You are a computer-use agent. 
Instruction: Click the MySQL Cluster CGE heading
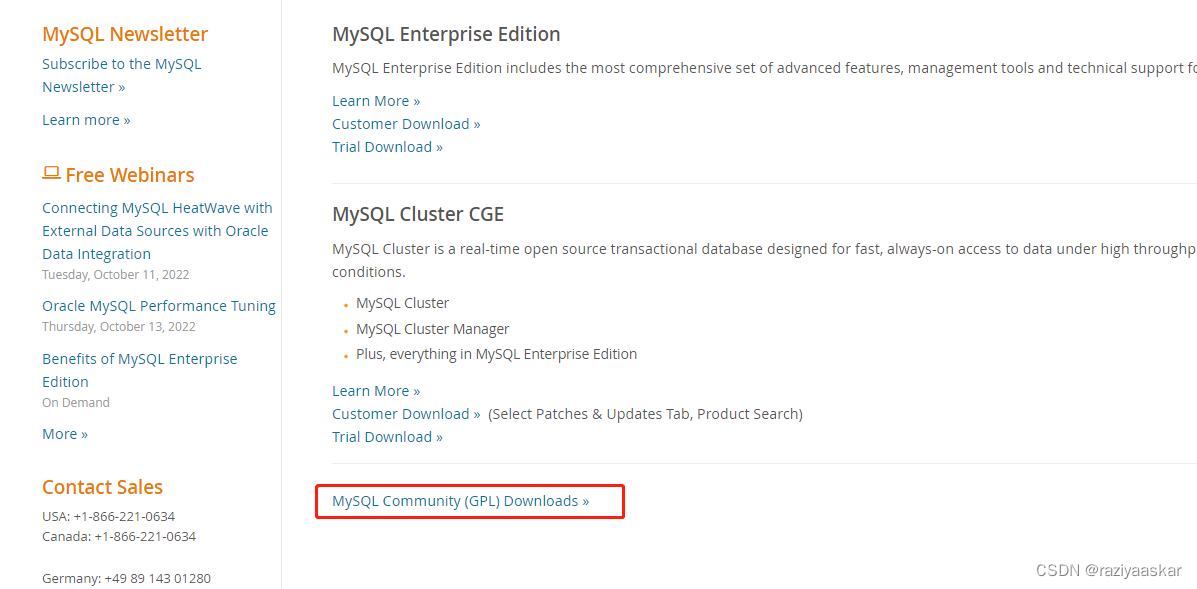418,213
